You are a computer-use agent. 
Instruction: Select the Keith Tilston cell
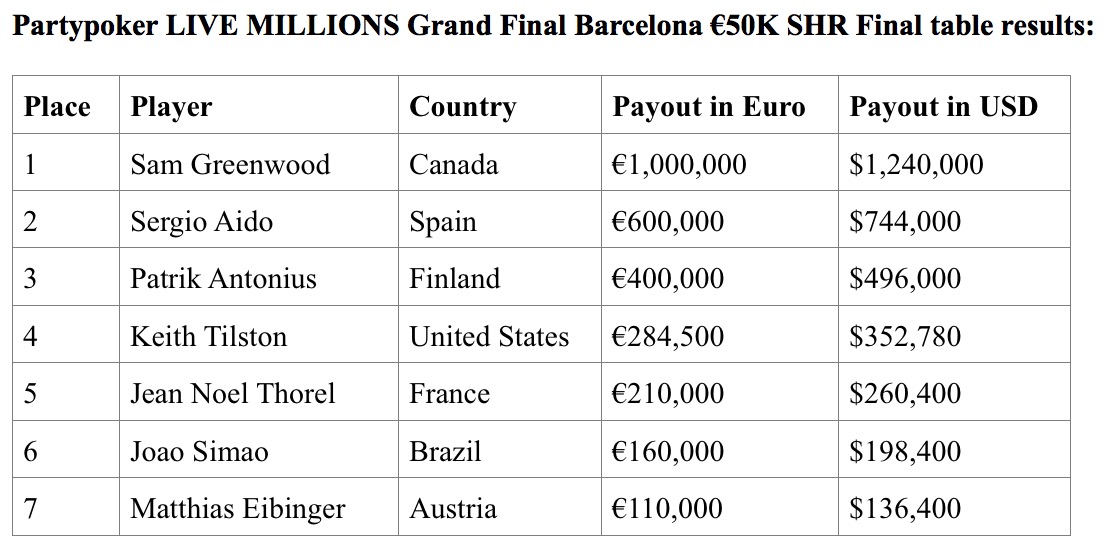258,336
